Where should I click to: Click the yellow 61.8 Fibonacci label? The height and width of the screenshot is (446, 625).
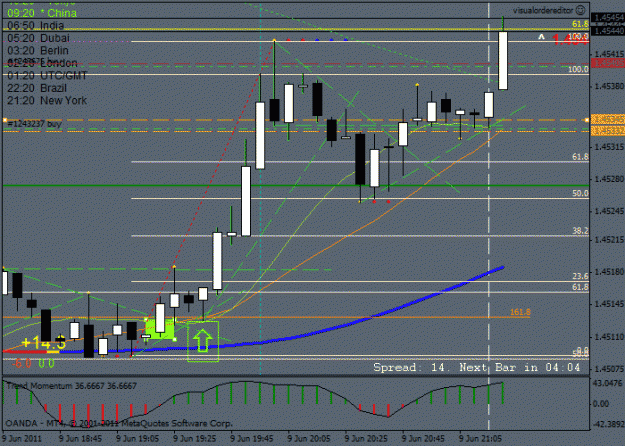coord(580,24)
